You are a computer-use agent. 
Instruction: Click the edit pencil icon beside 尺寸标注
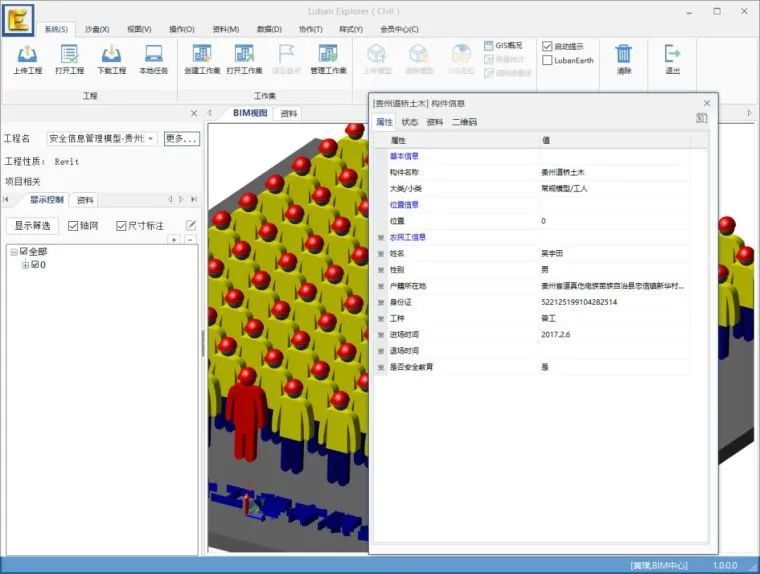pos(191,225)
